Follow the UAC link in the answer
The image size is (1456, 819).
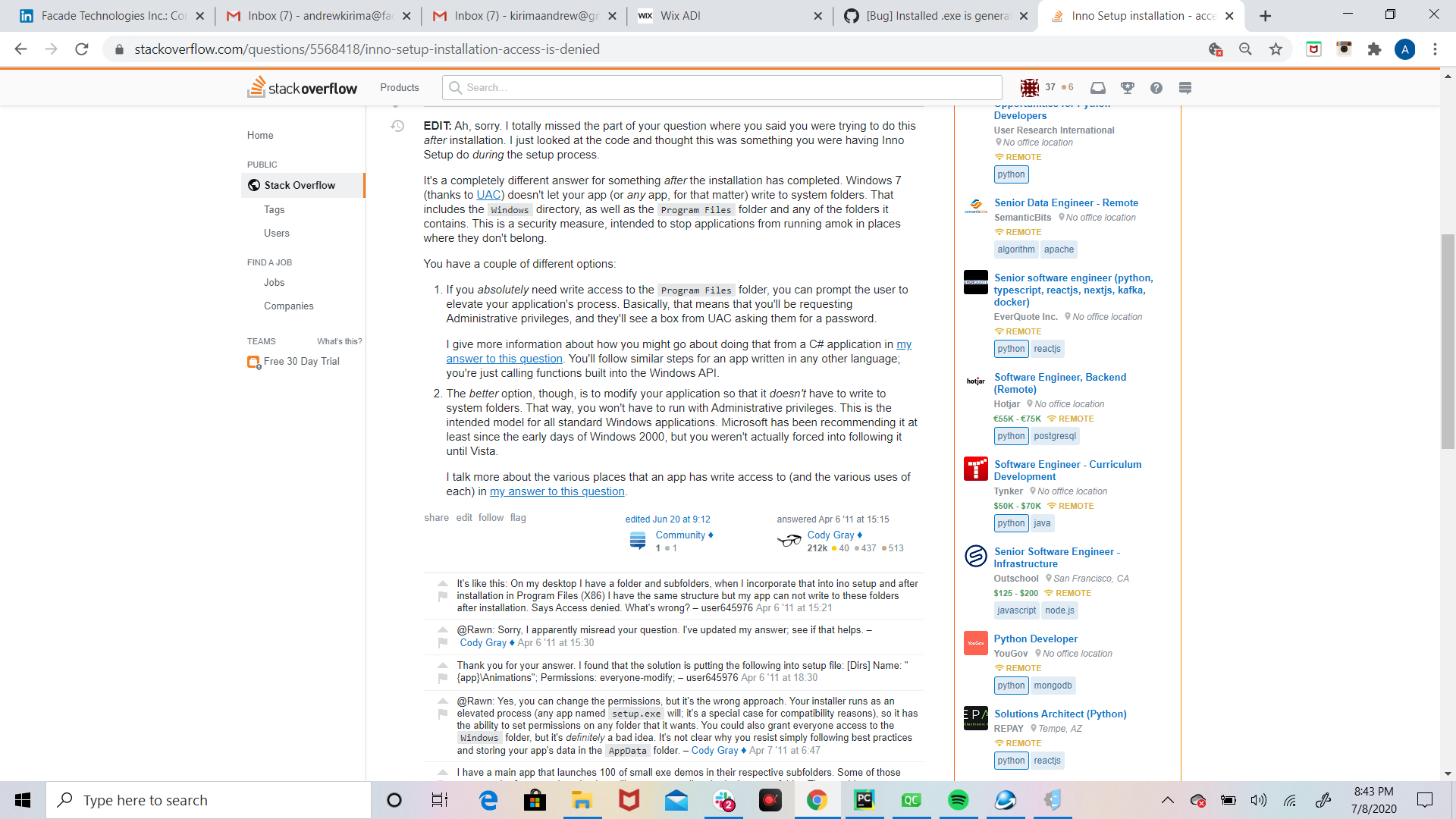[x=488, y=195]
